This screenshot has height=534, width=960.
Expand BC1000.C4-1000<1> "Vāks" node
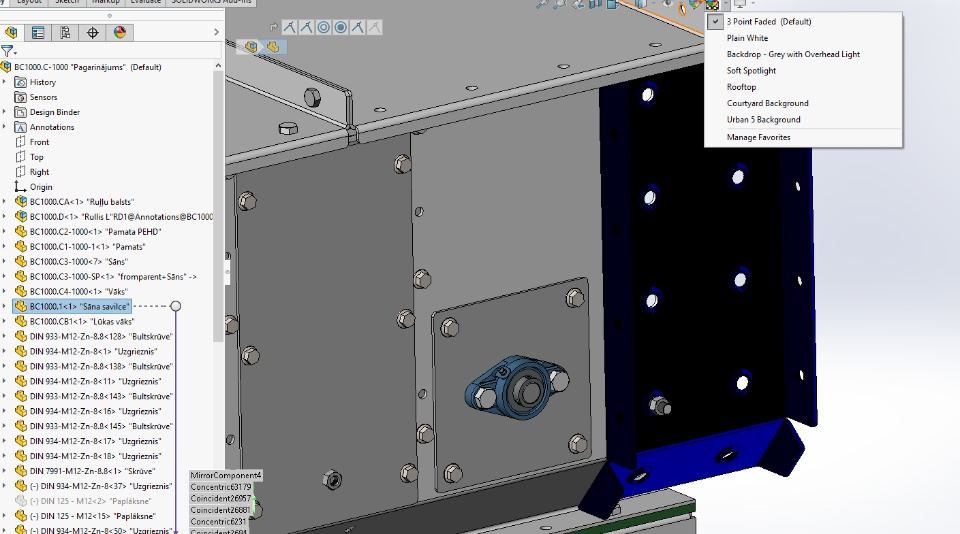click(x=4, y=291)
